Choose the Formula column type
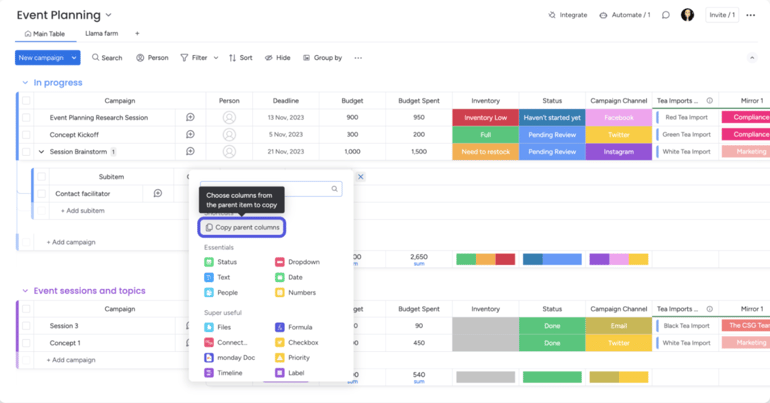The height and width of the screenshot is (403, 770). 294,327
